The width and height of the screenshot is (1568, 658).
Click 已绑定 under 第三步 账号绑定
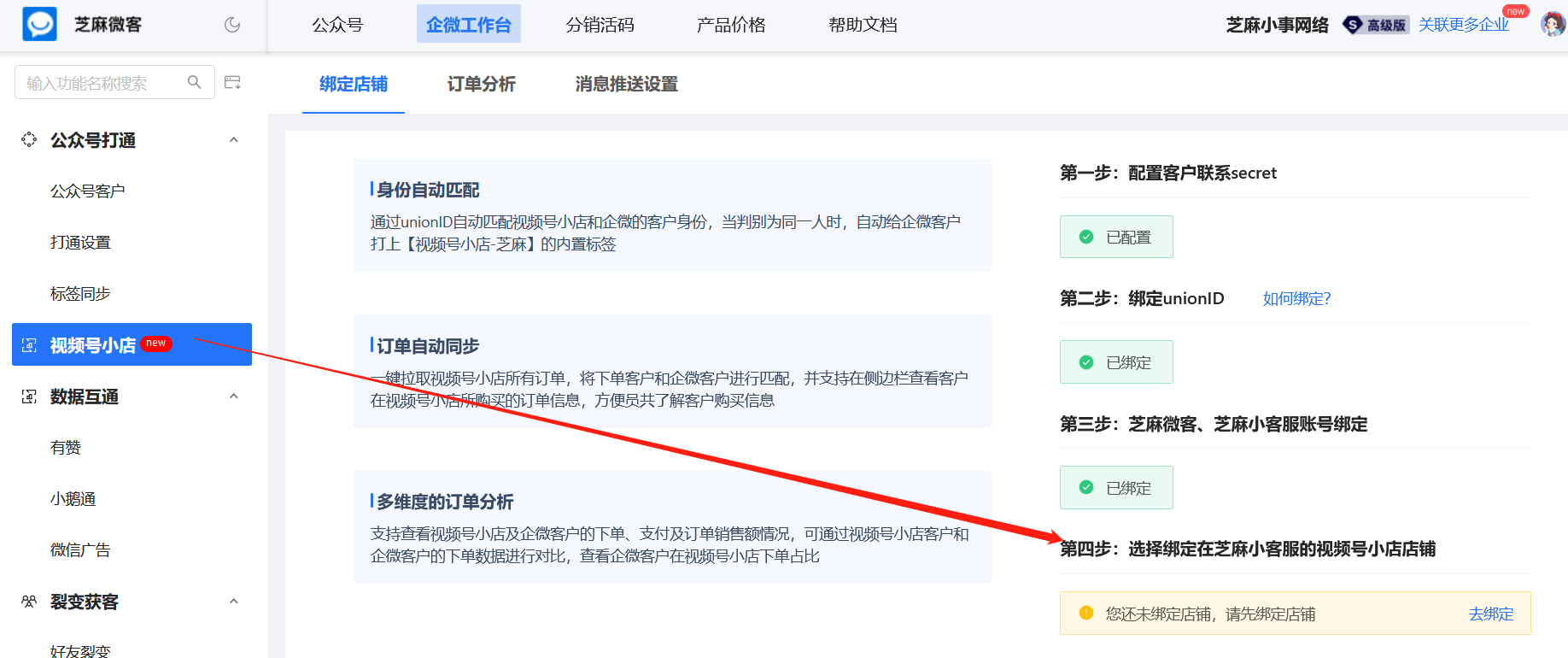1116,487
